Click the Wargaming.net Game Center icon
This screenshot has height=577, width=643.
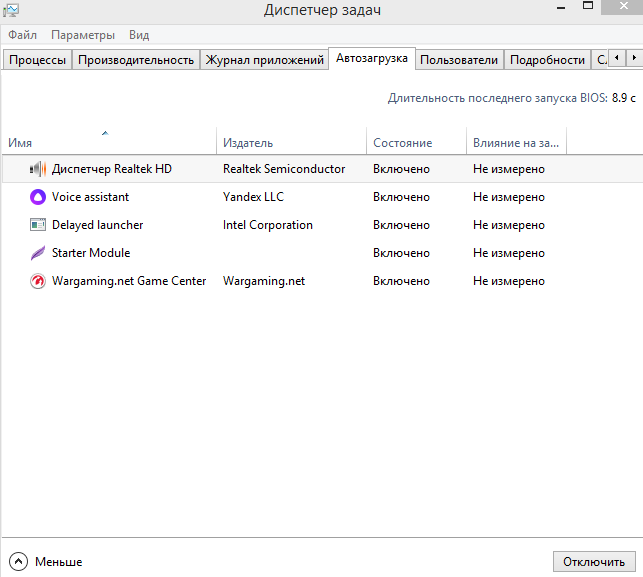click(38, 281)
